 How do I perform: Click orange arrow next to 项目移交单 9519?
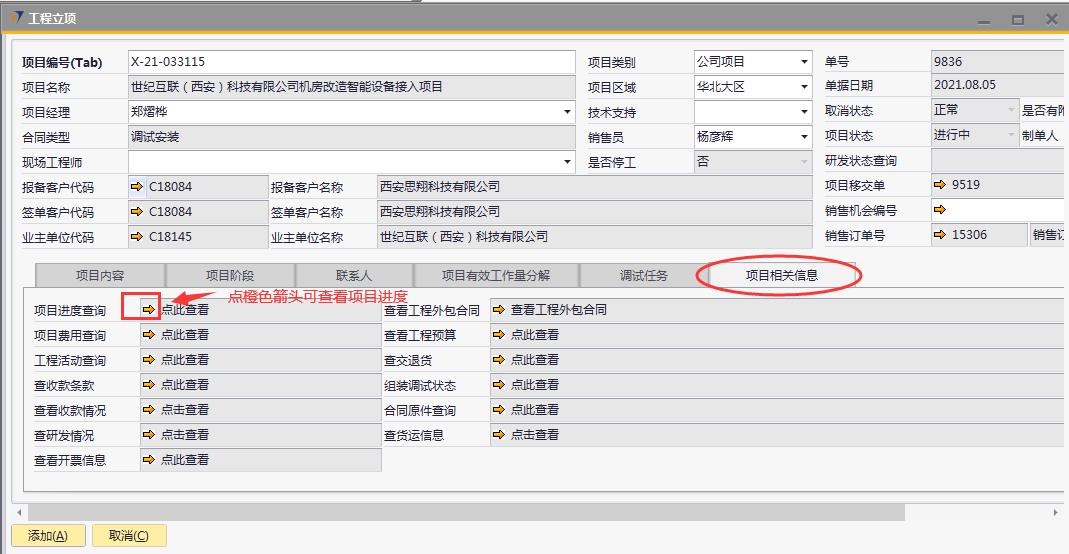pyautogui.click(x=940, y=185)
